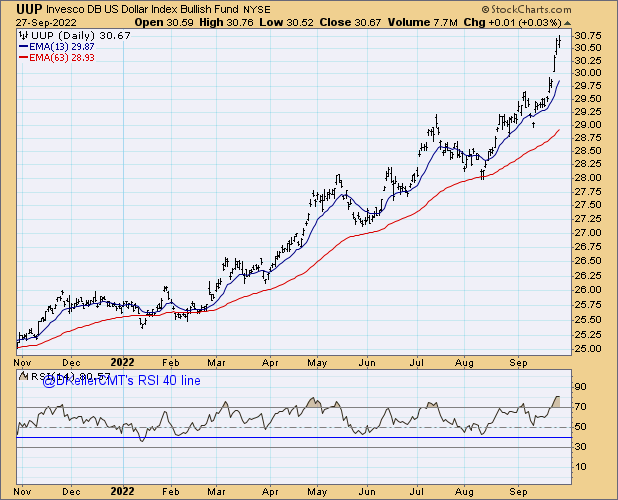
Task: Click the RSI 10 axis label
Action: pyautogui.click(x=581, y=467)
